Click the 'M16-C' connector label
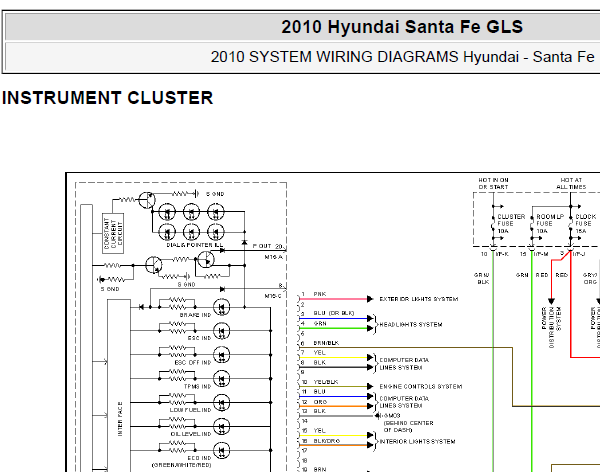600x472 pixels. pos(273,296)
